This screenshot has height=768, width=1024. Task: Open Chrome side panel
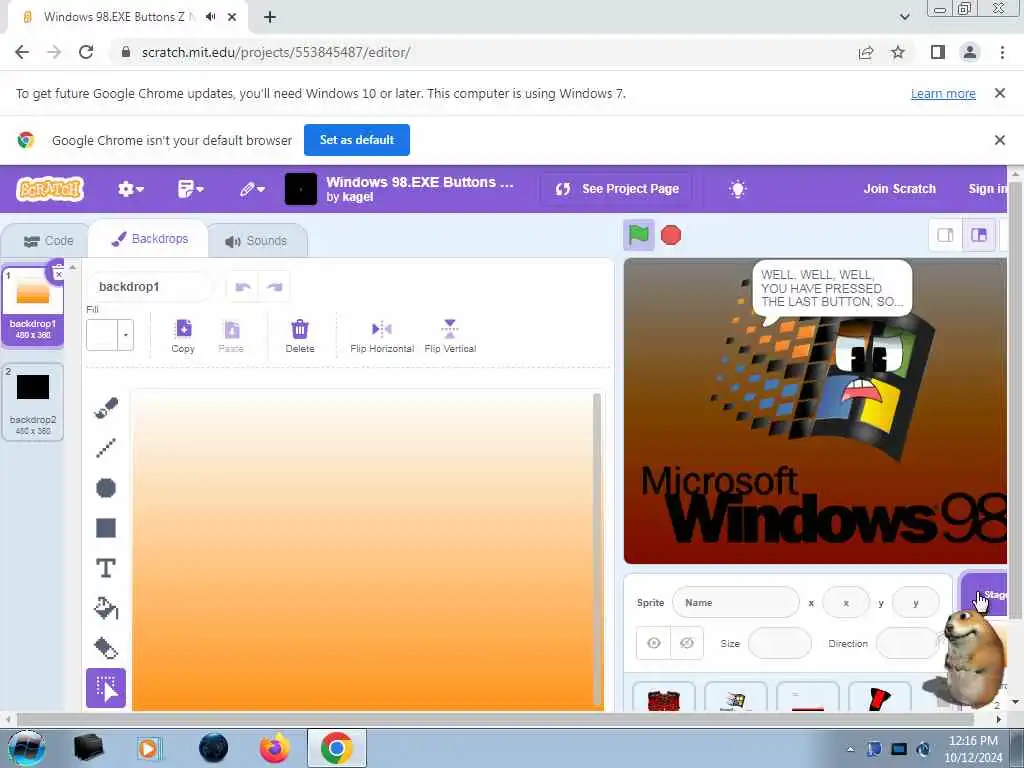[938, 52]
